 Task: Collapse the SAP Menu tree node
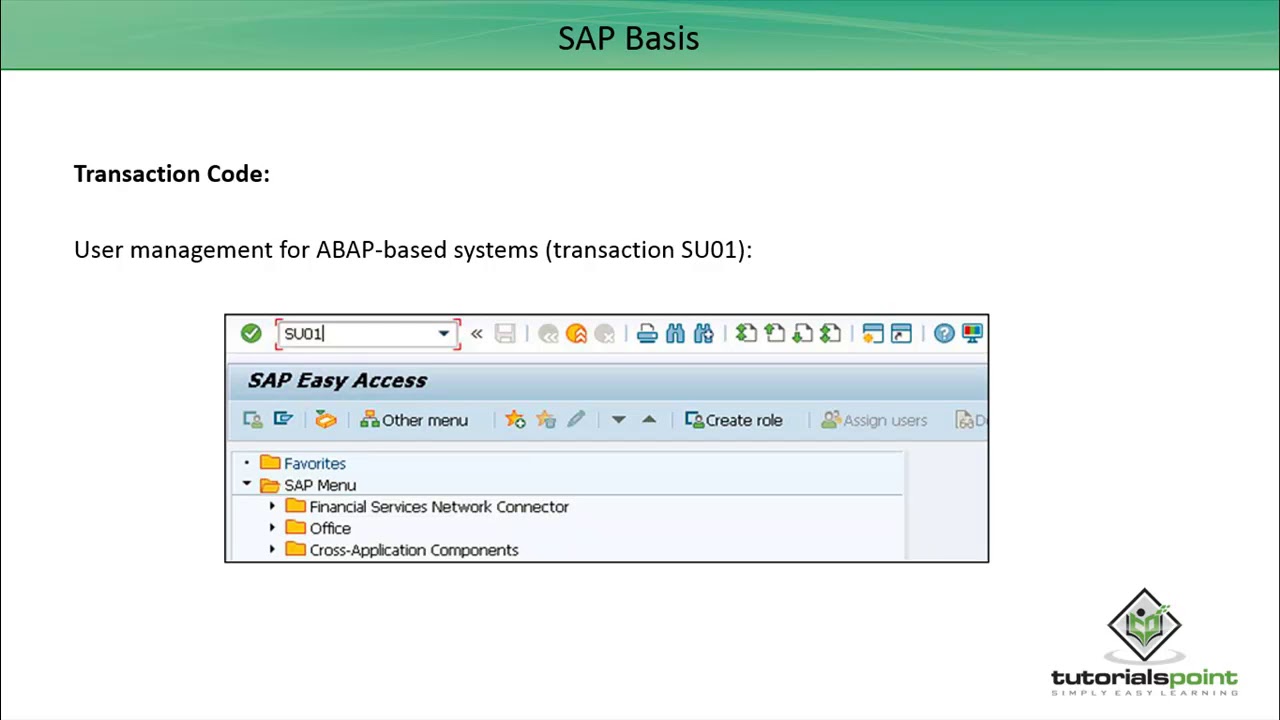point(247,485)
